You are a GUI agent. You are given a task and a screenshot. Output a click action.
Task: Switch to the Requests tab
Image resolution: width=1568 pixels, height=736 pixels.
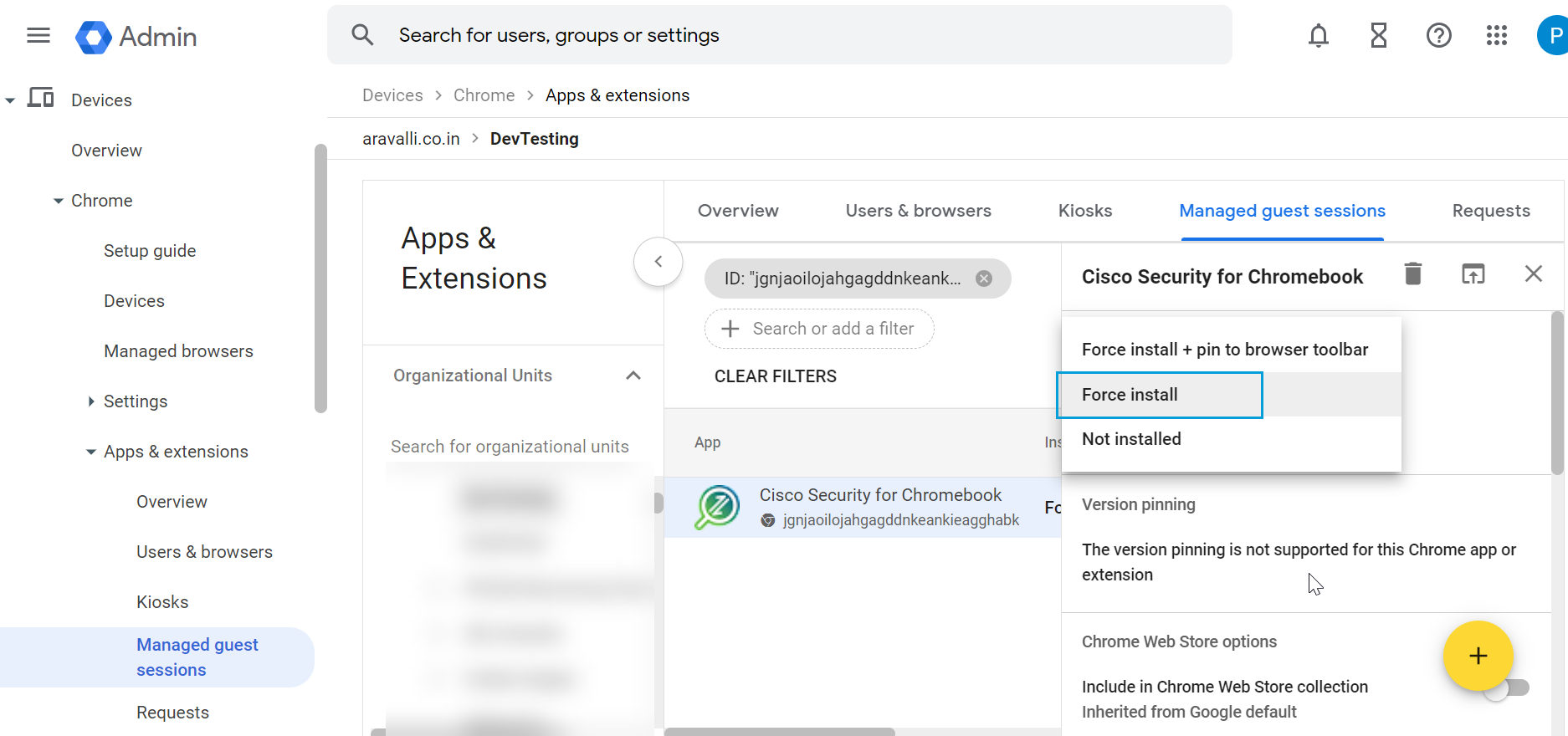point(1491,211)
